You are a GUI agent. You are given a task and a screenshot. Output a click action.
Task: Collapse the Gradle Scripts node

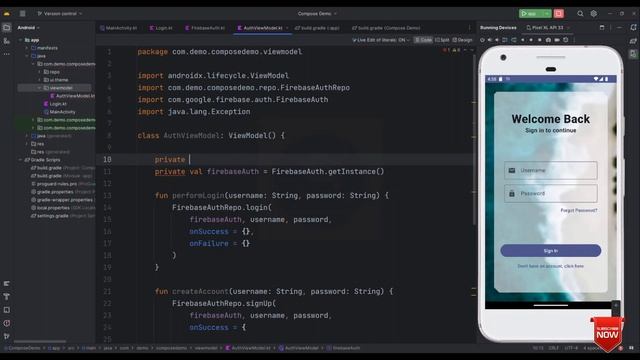coord(20,160)
